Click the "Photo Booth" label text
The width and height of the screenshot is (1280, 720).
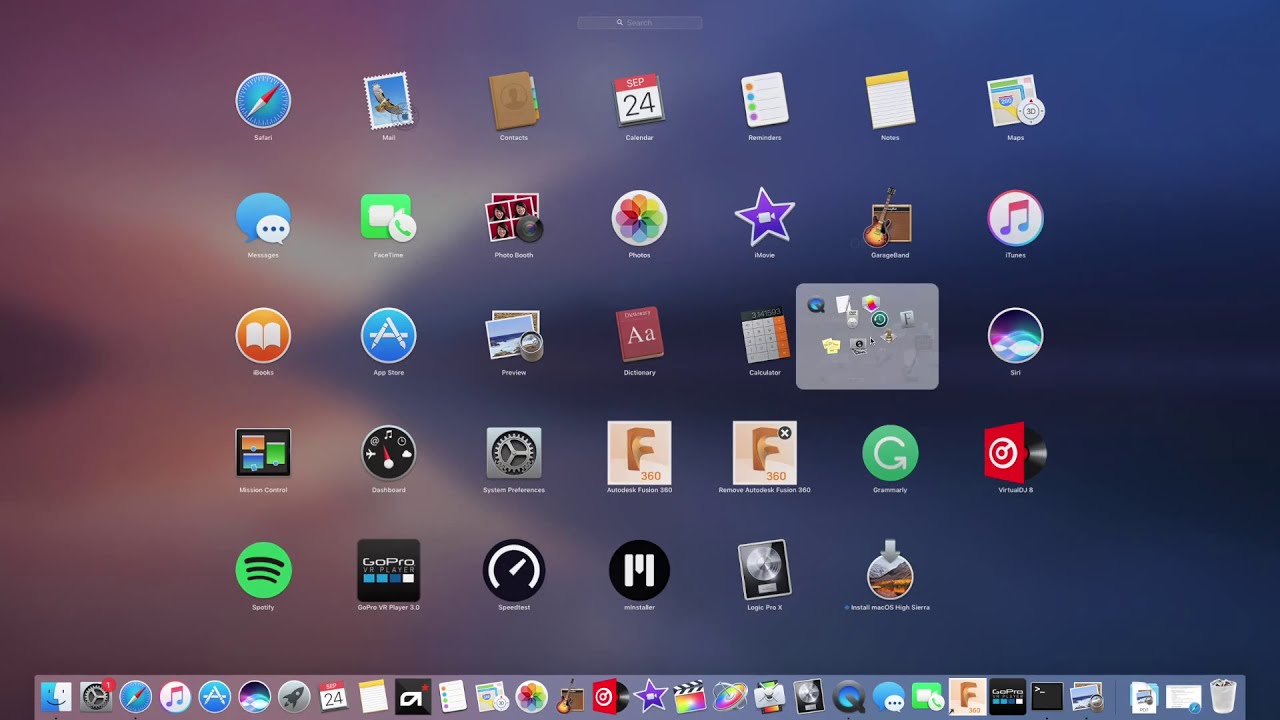click(514, 255)
